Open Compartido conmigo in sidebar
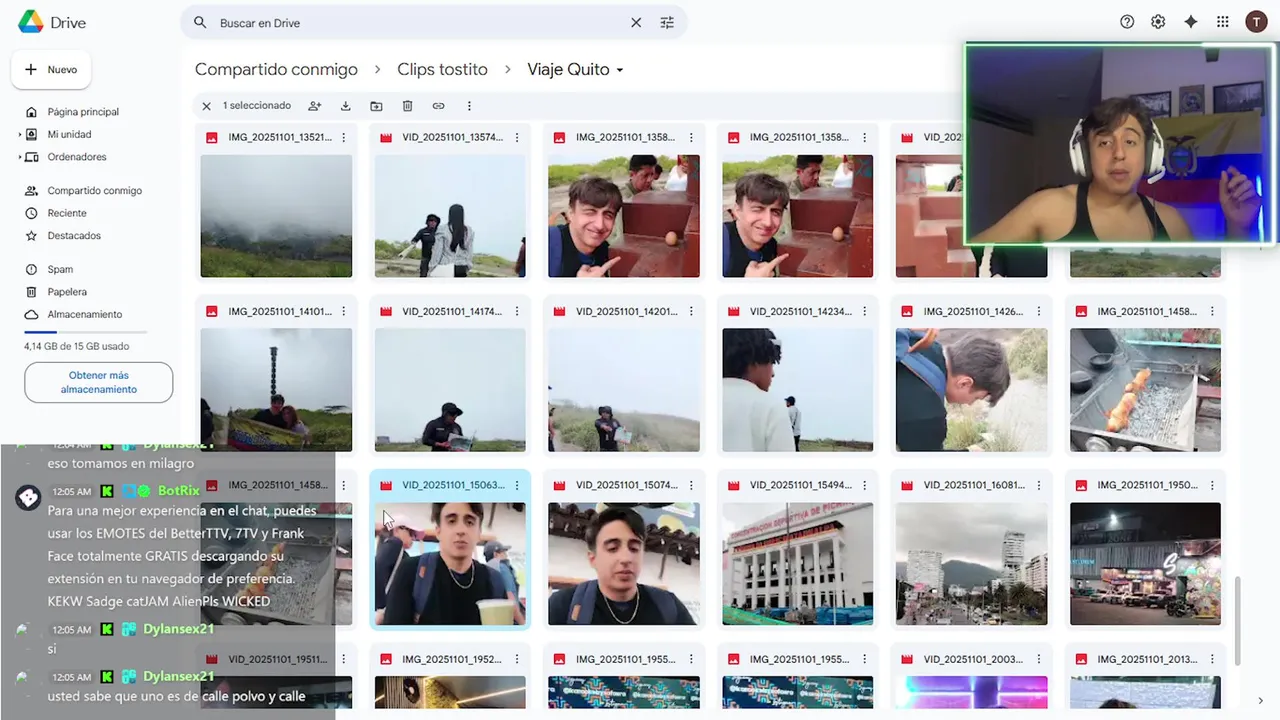This screenshot has height=720, width=1280. pos(95,191)
